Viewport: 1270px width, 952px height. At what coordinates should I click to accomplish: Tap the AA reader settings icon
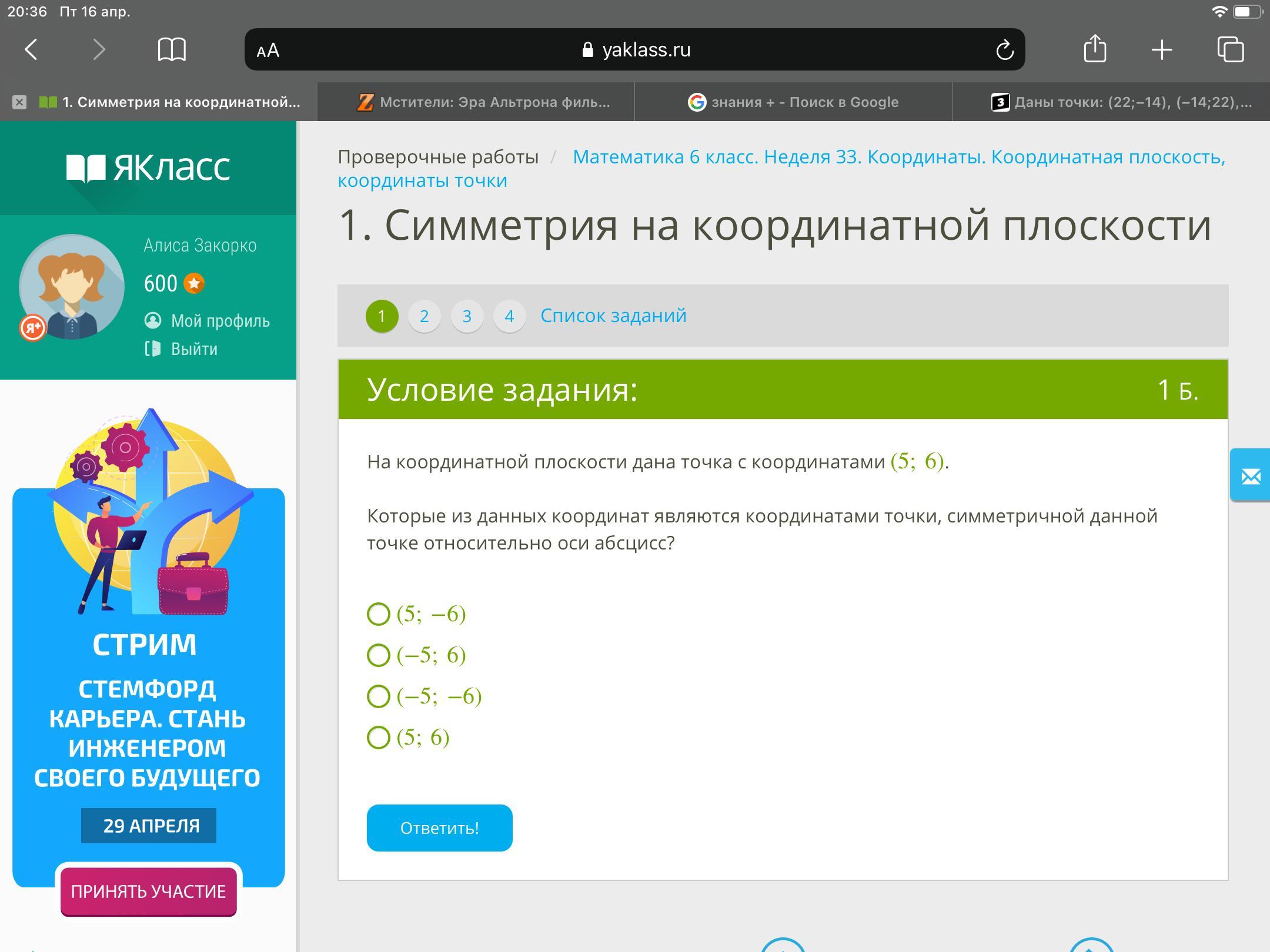(x=268, y=51)
